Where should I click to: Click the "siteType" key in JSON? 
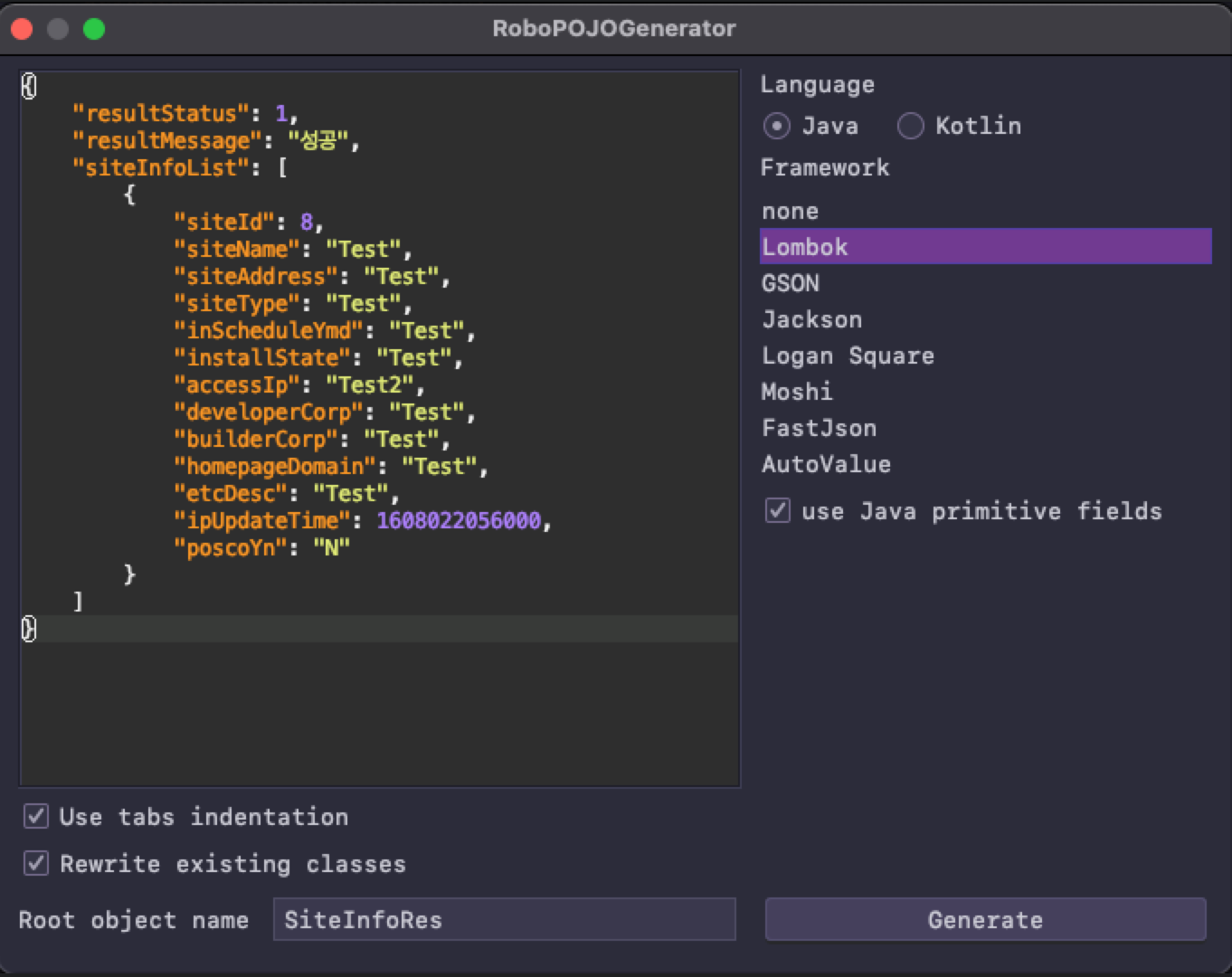[237, 303]
